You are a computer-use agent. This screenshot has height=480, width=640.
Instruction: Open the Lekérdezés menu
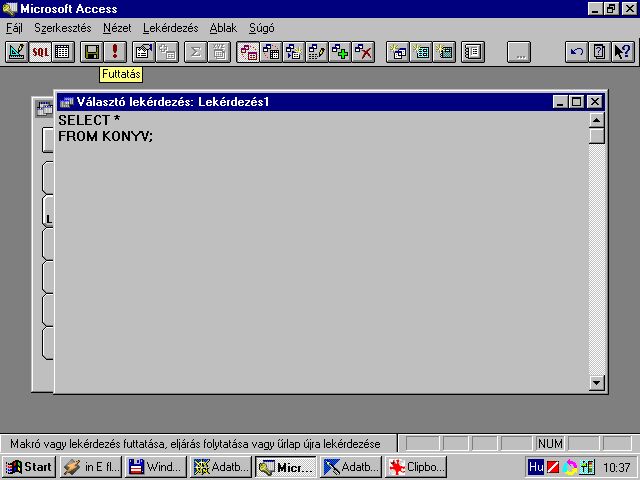tap(171, 28)
